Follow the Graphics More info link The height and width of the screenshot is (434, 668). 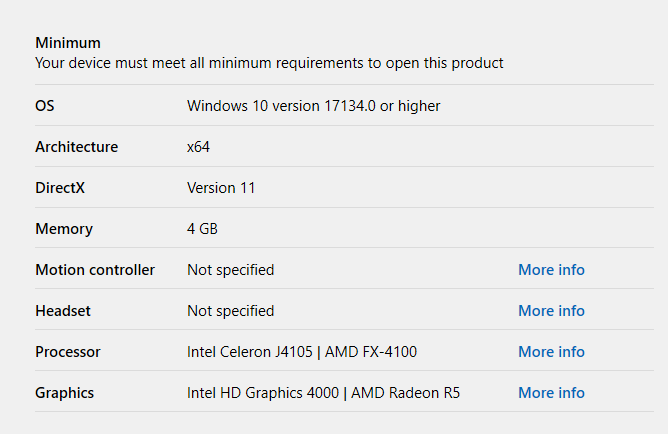coord(551,393)
